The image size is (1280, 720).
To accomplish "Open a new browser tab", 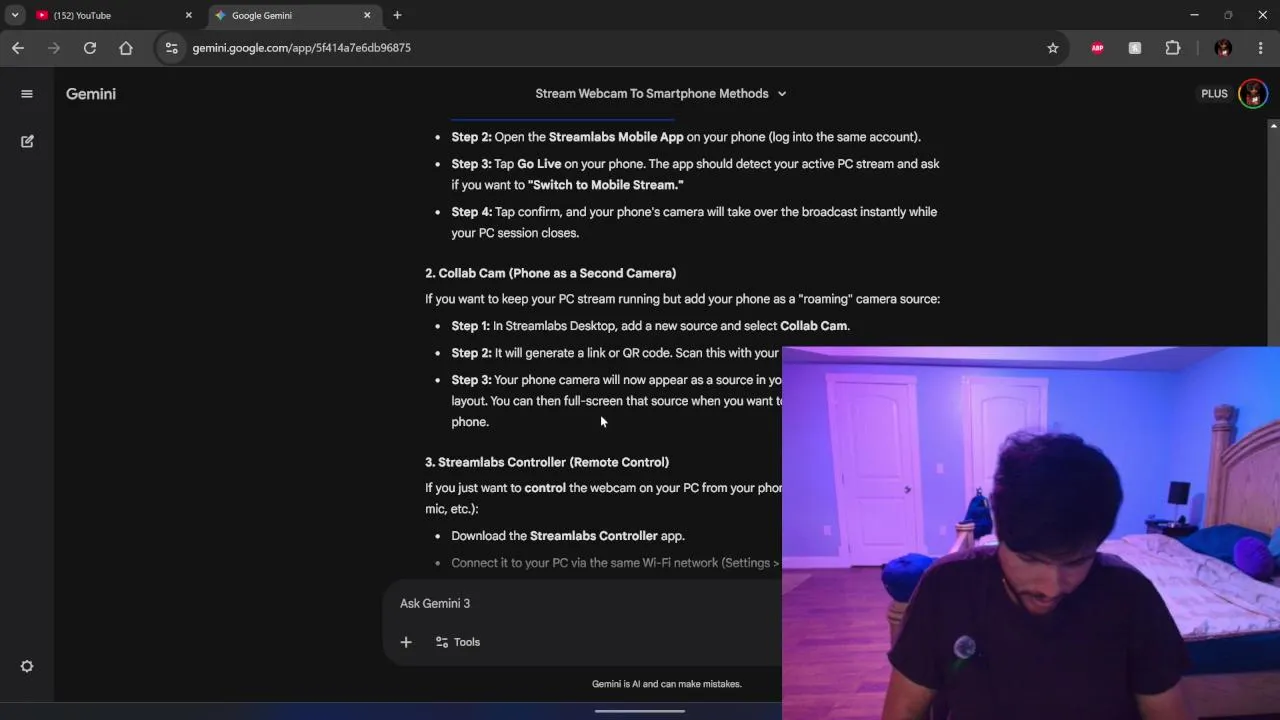I will click(397, 15).
